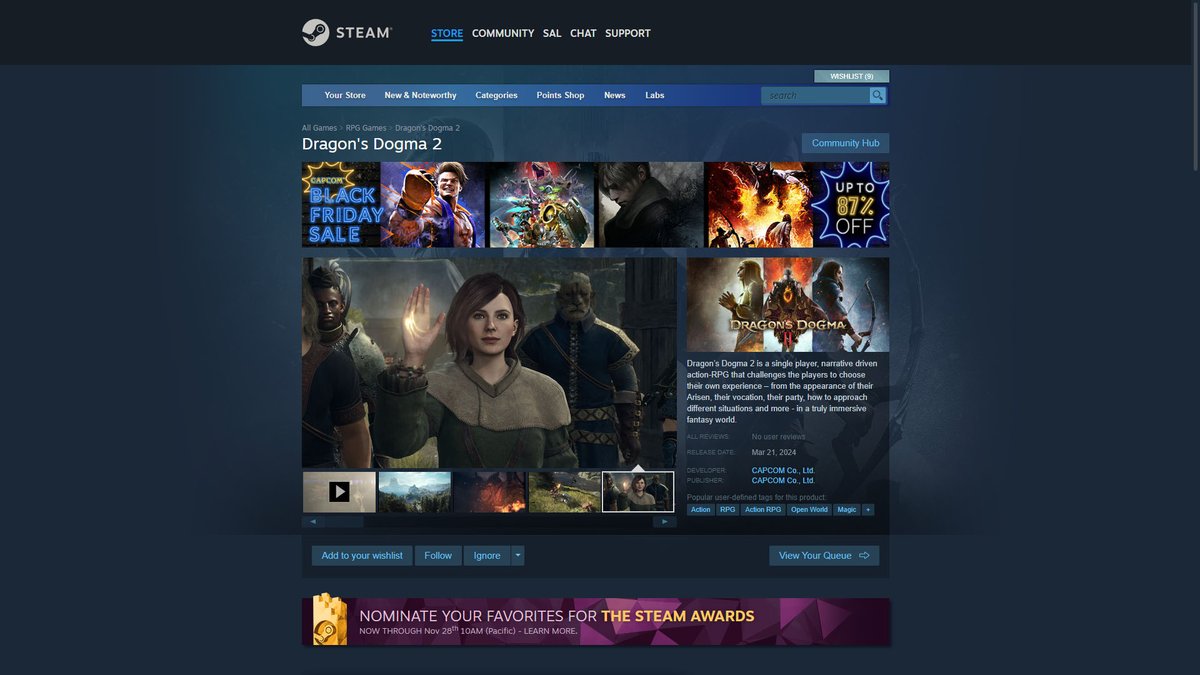Click the Dragon's Dogma 2 header capsule image
Image resolution: width=1200 pixels, height=675 pixels.
788,304
